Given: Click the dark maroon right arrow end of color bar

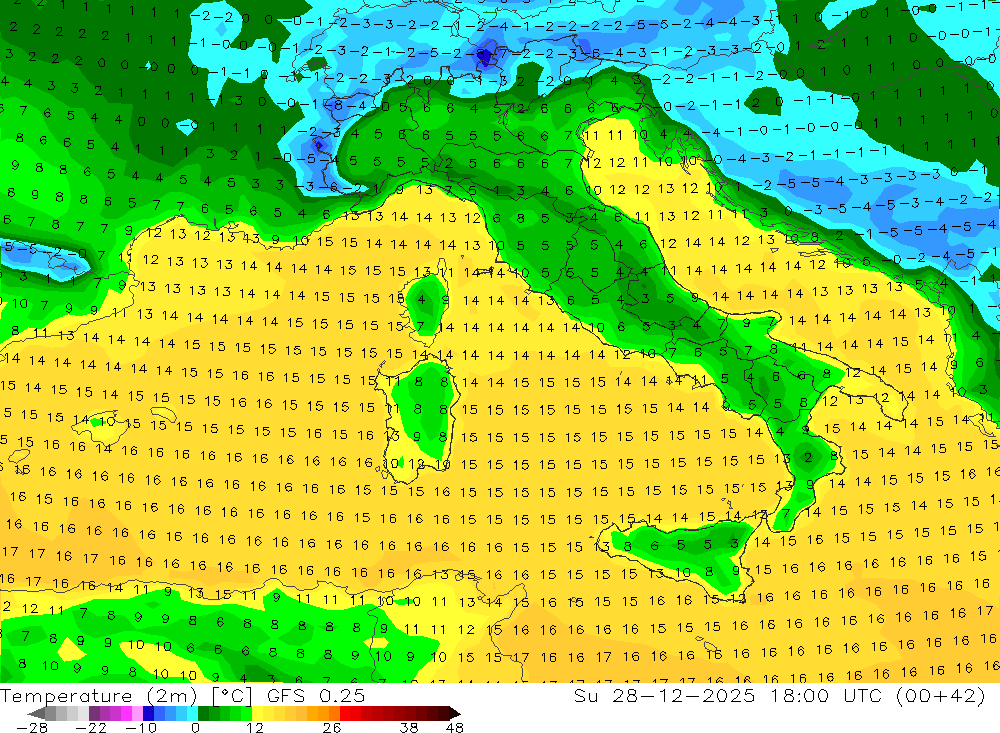Looking at the screenshot, I should [x=455, y=714].
